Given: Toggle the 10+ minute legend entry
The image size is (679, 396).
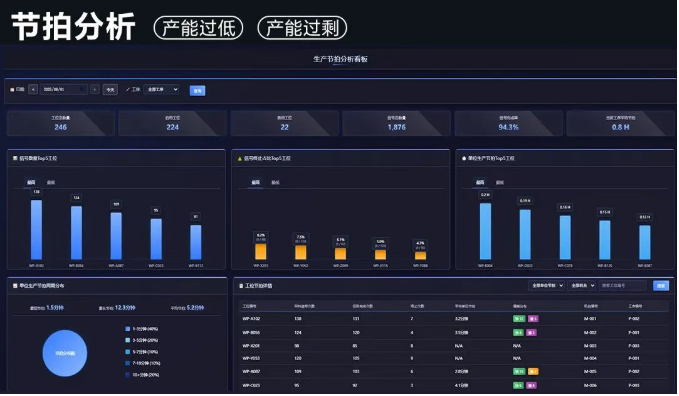Looking at the screenshot, I should pyautogui.click(x=142, y=375).
